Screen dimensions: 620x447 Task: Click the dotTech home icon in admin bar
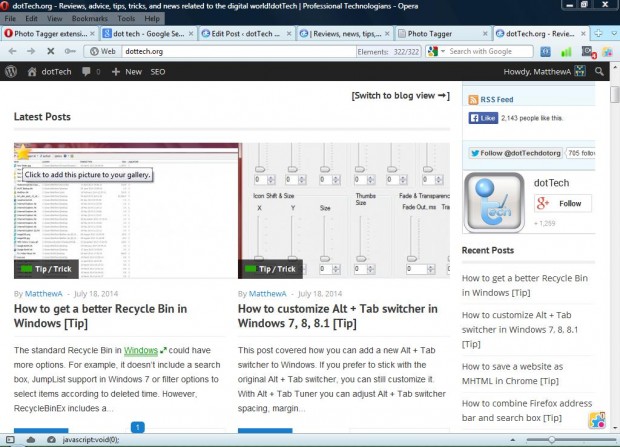[x=32, y=72]
